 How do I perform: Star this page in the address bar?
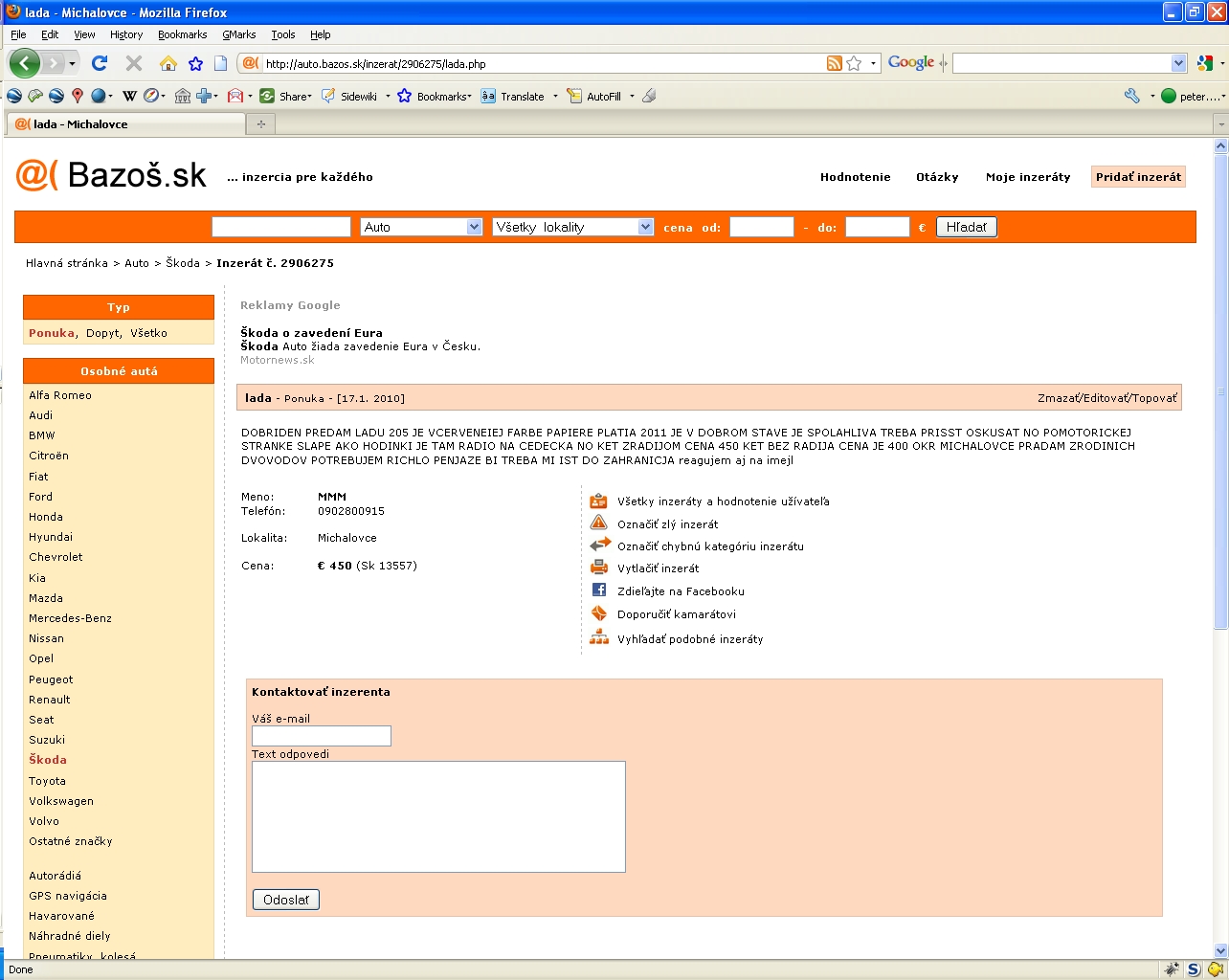[x=855, y=63]
